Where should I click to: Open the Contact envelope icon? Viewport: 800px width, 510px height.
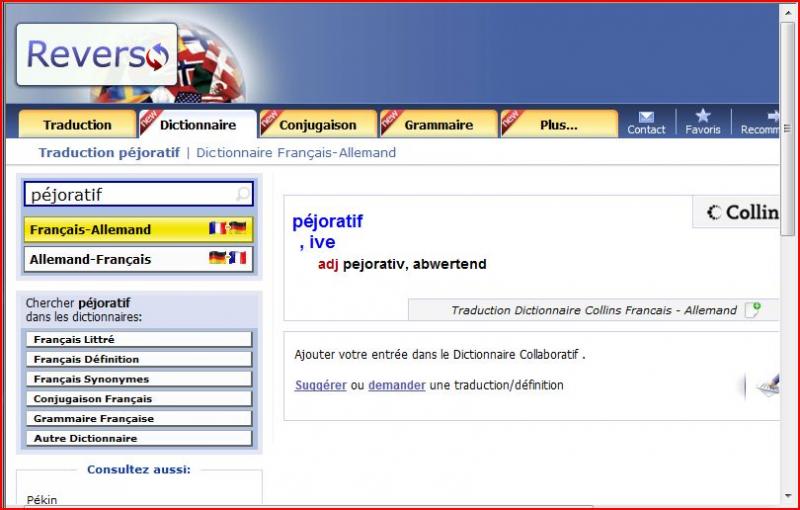click(x=646, y=117)
